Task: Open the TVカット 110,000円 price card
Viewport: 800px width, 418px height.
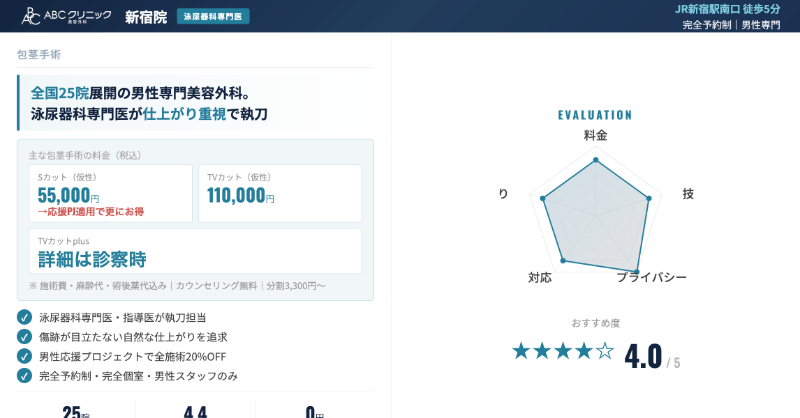Action: click(x=280, y=192)
